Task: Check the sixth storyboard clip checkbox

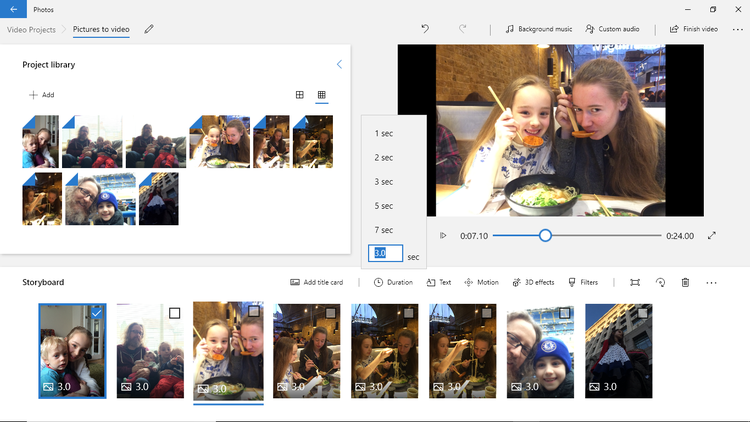Action: [486, 313]
